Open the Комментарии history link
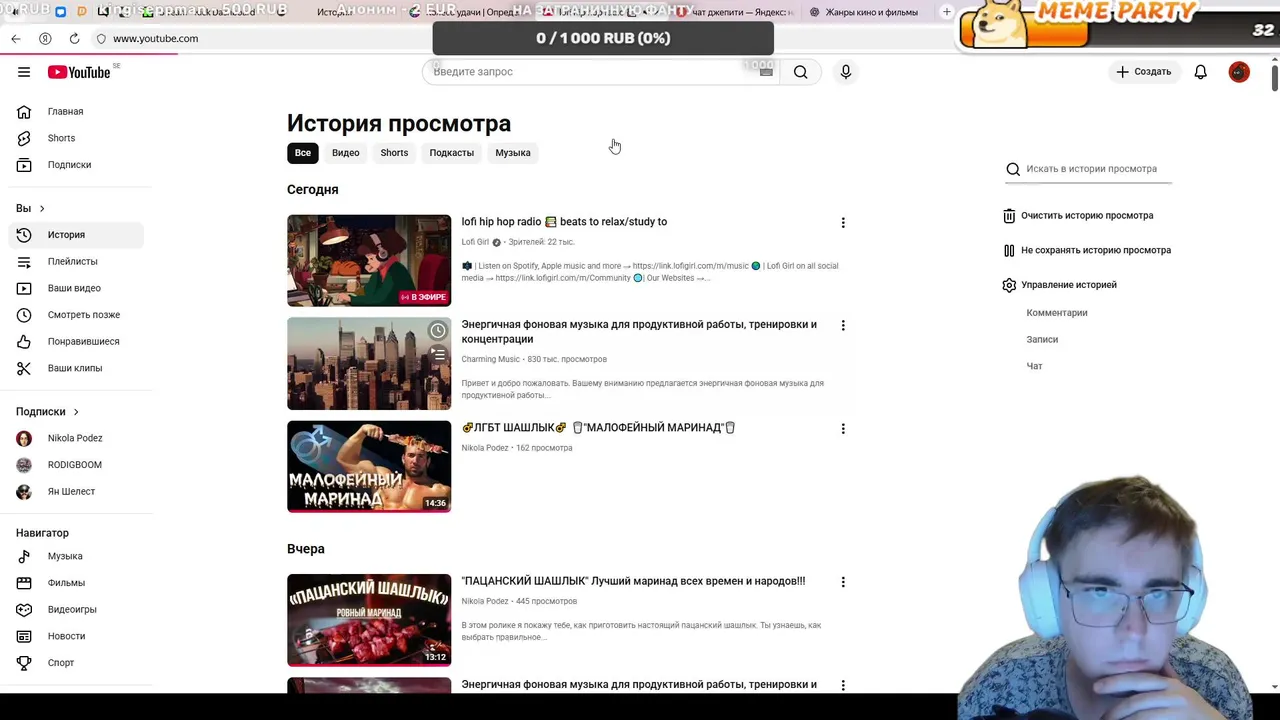This screenshot has height=720, width=1280. click(x=1057, y=313)
